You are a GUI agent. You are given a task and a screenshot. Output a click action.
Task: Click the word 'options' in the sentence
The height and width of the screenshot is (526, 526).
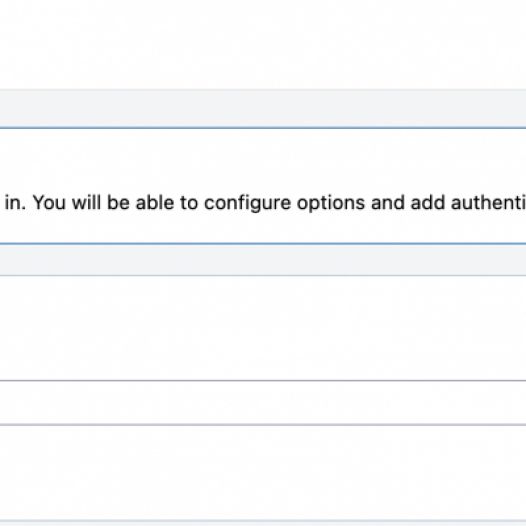tap(331, 205)
